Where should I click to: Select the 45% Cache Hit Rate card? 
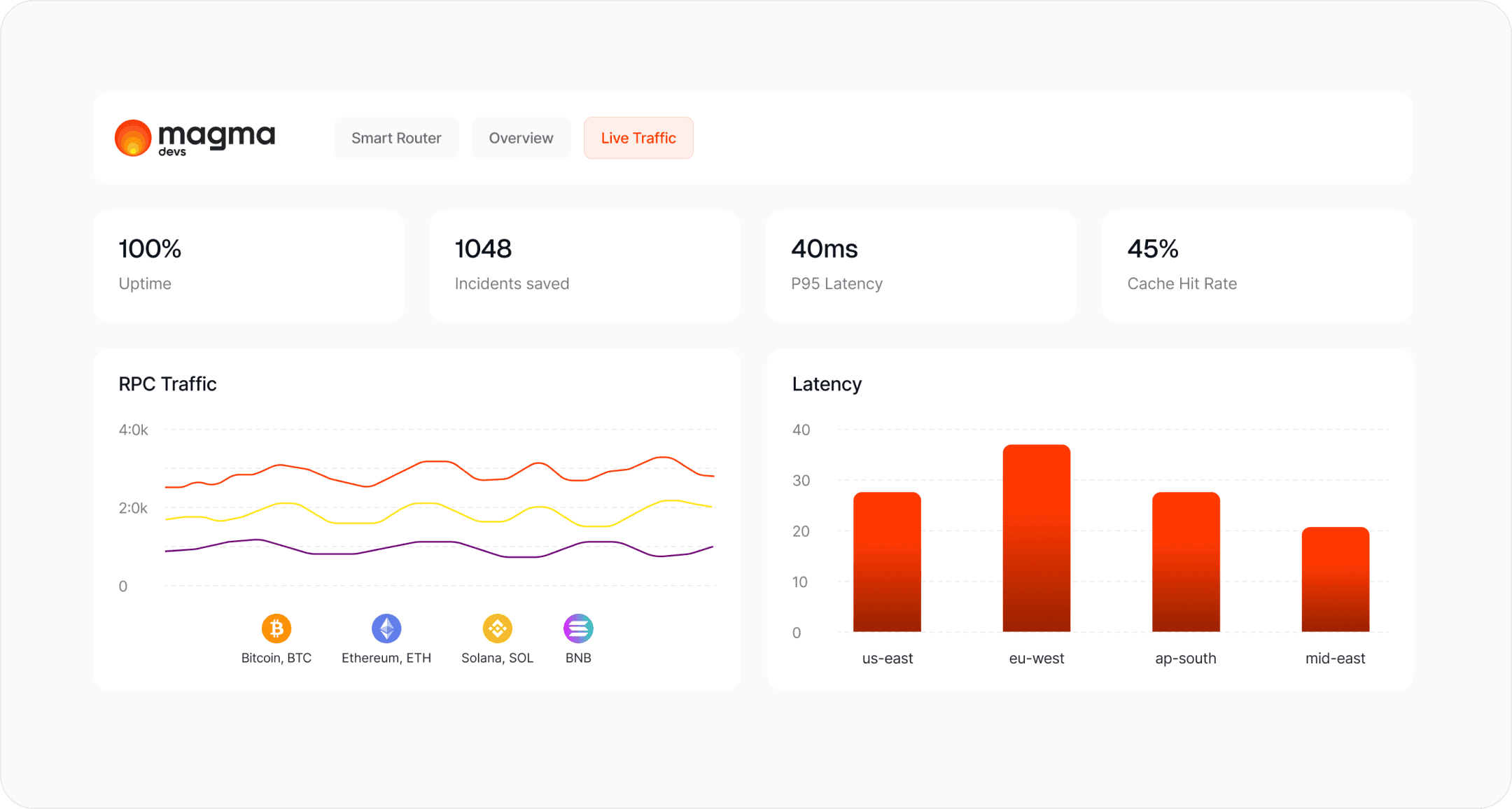tap(1256, 266)
